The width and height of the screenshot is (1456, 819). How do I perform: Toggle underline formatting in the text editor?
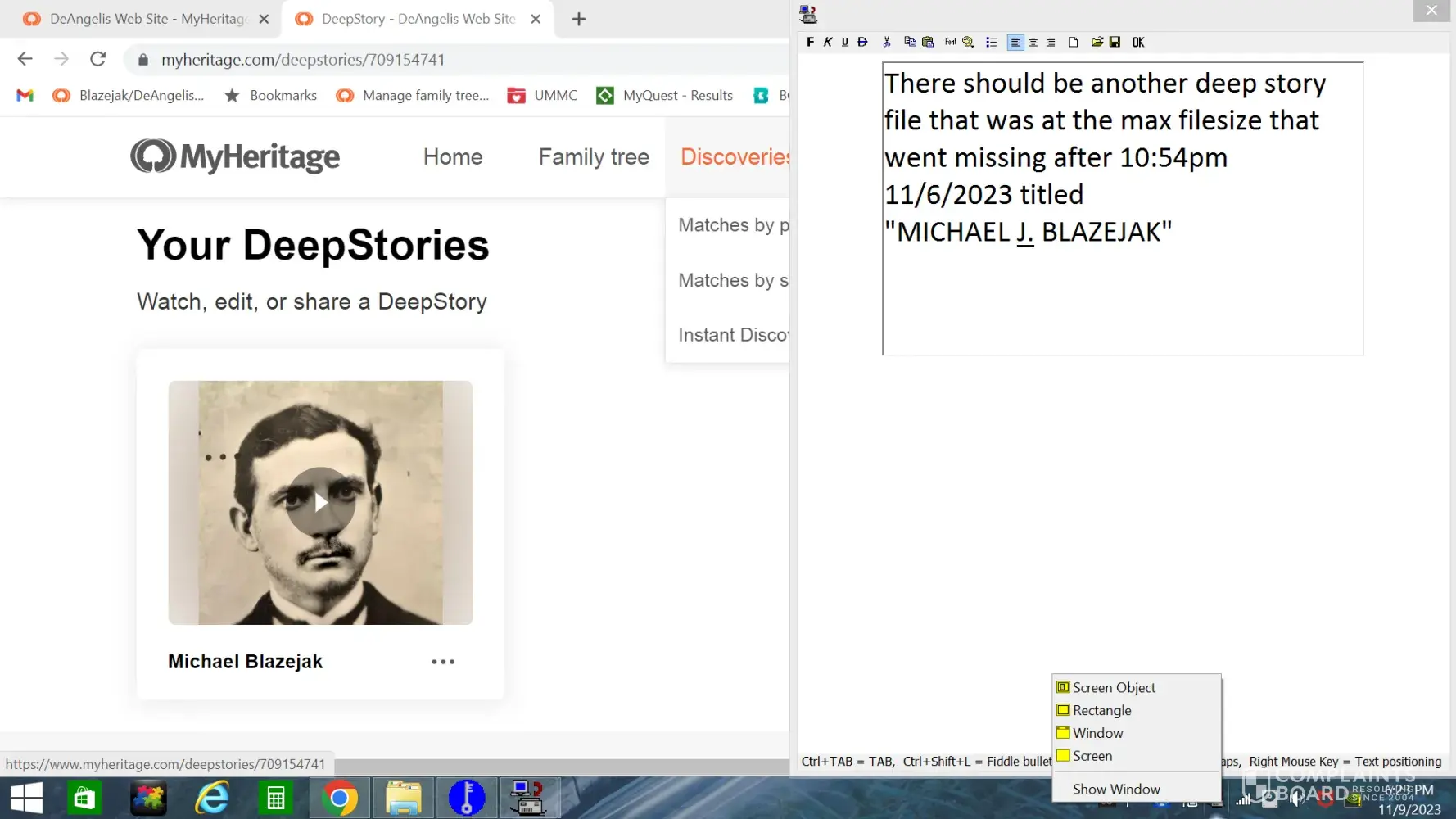point(845,42)
